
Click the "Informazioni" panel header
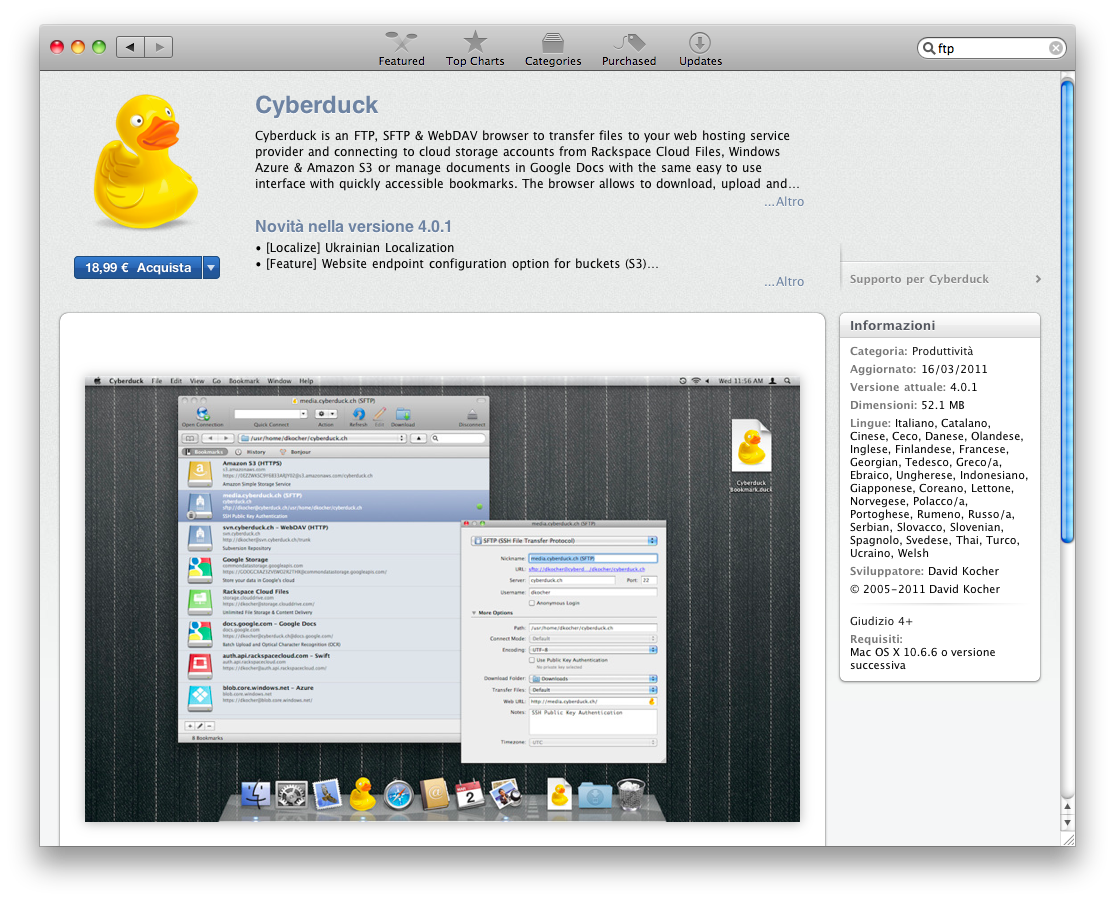click(x=939, y=325)
